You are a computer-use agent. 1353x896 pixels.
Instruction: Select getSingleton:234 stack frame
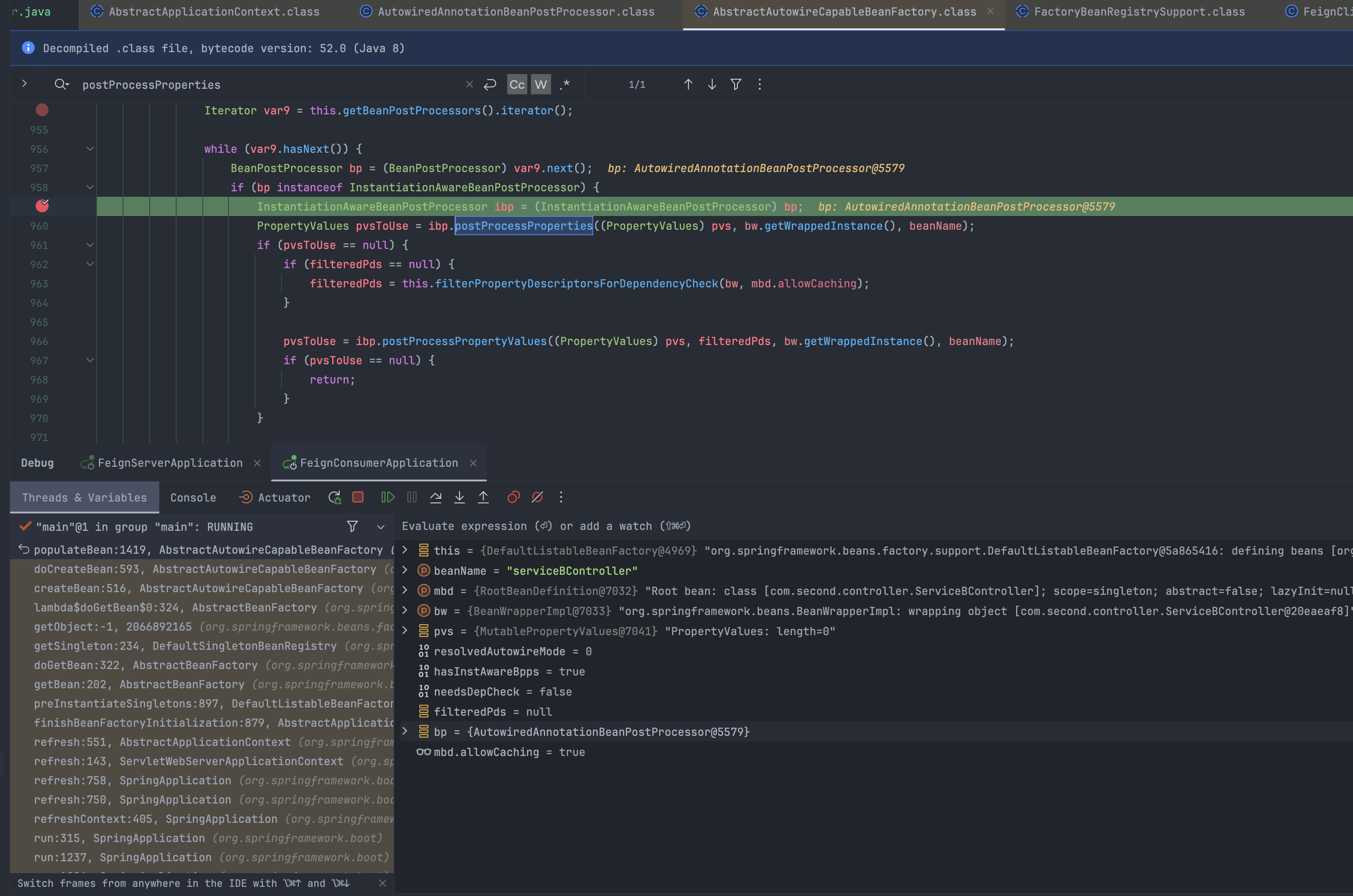click(202, 646)
